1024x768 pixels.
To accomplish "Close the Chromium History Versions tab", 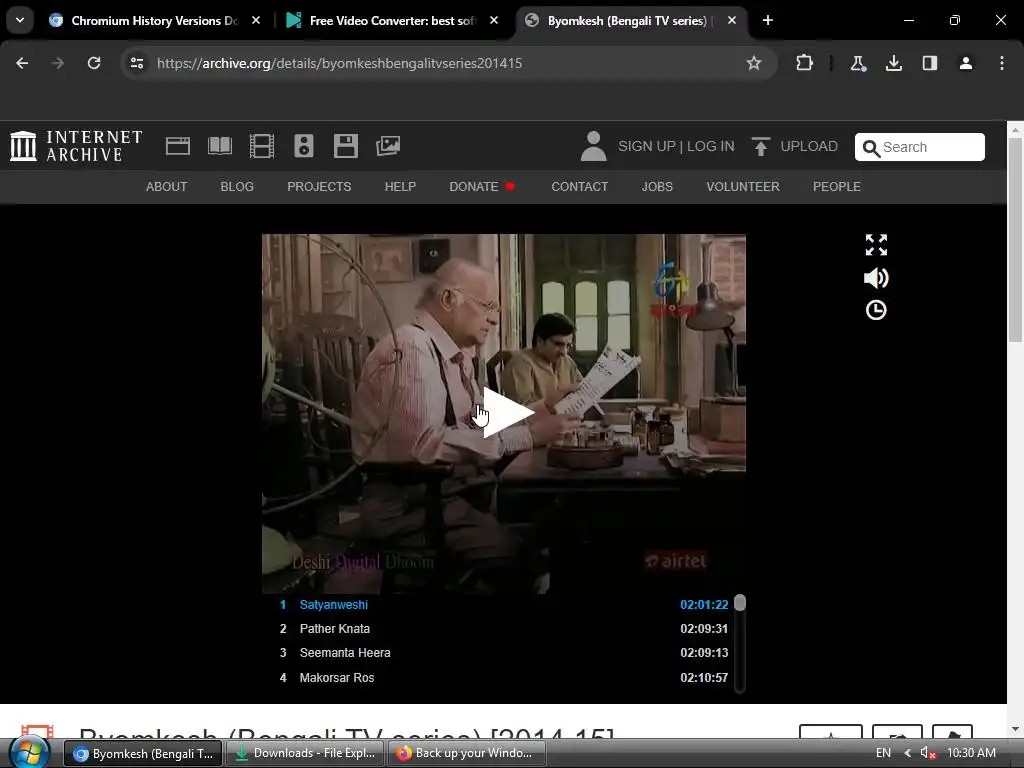I will coord(256,20).
